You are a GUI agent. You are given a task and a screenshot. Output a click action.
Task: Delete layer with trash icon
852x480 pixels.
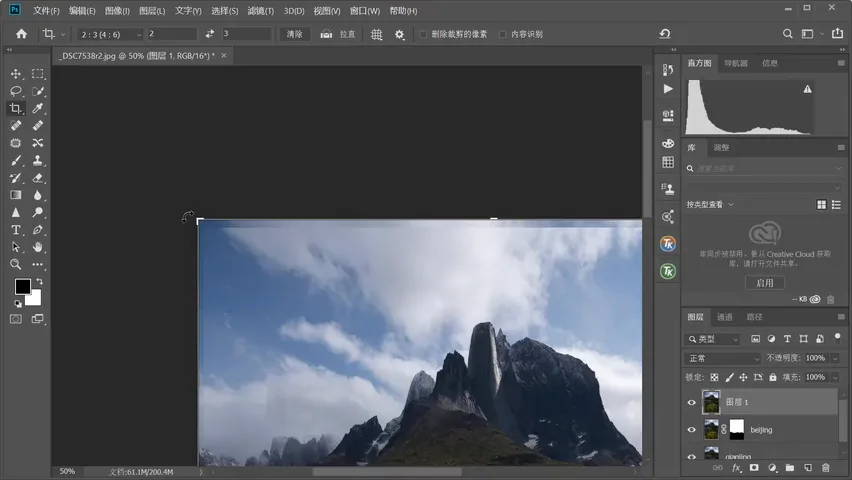tap(825, 467)
